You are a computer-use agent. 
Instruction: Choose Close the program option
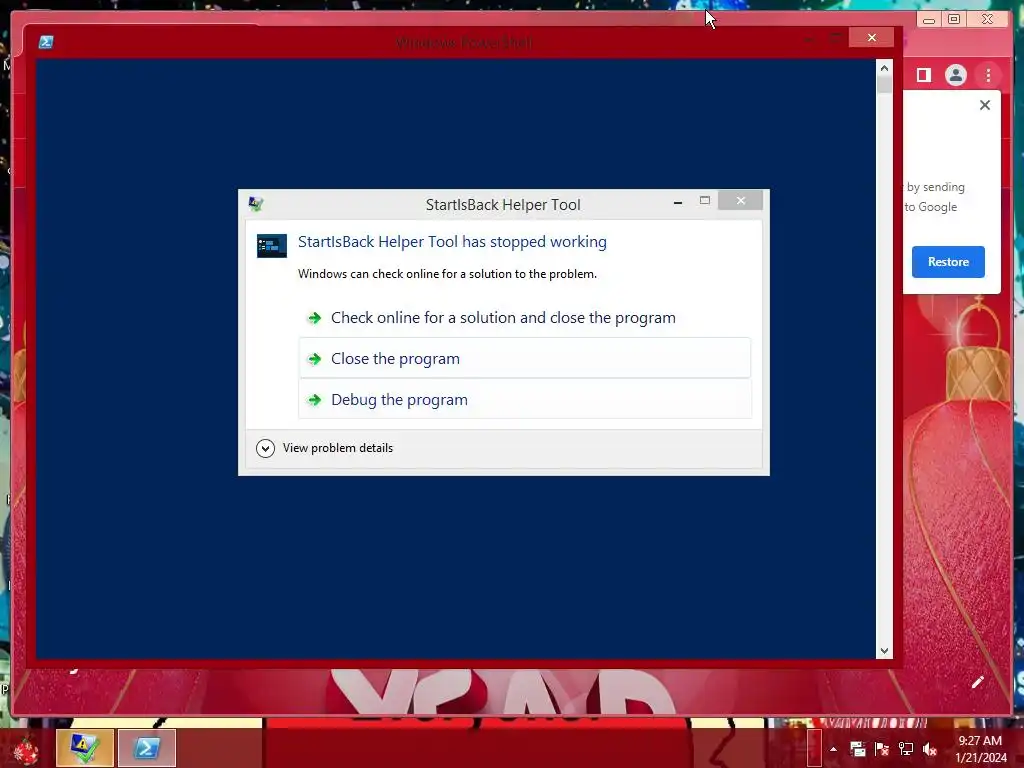tap(525, 359)
